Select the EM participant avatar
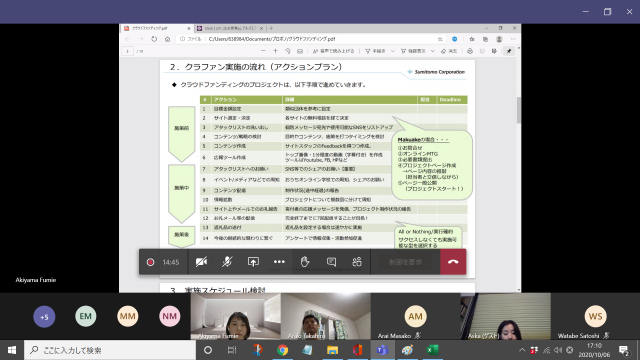Image resolution: width=640 pixels, height=360 pixels. [86, 316]
